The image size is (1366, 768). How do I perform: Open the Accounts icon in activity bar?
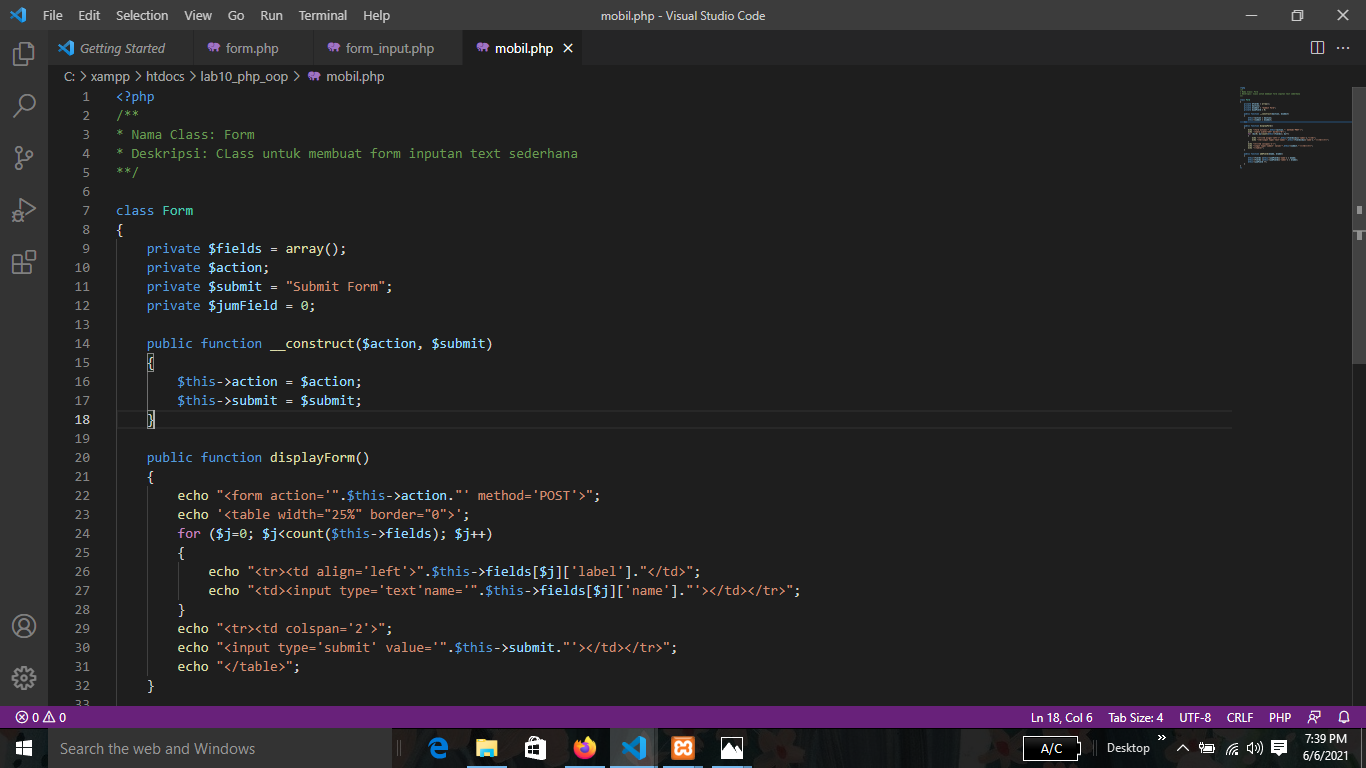23,628
